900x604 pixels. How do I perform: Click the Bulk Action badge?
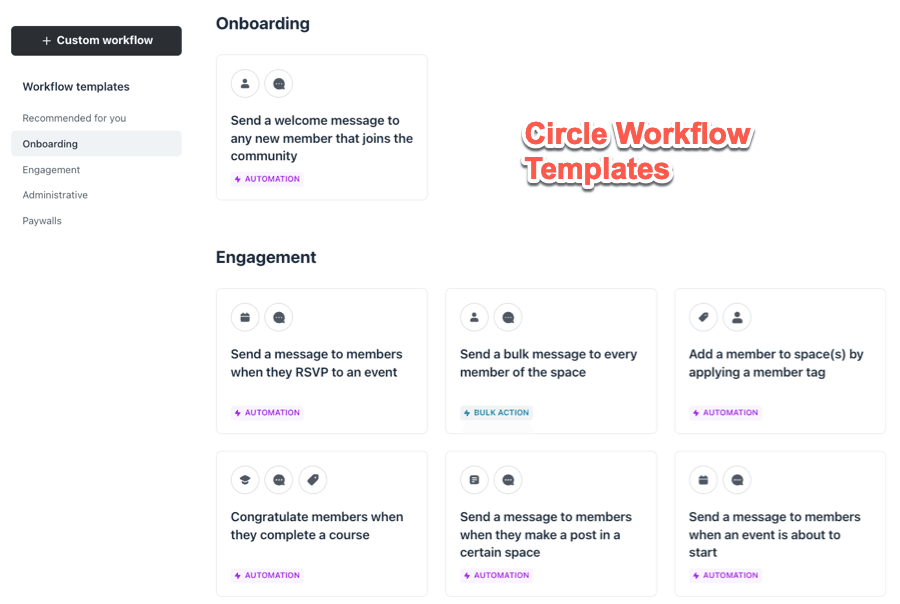click(x=496, y=412)
